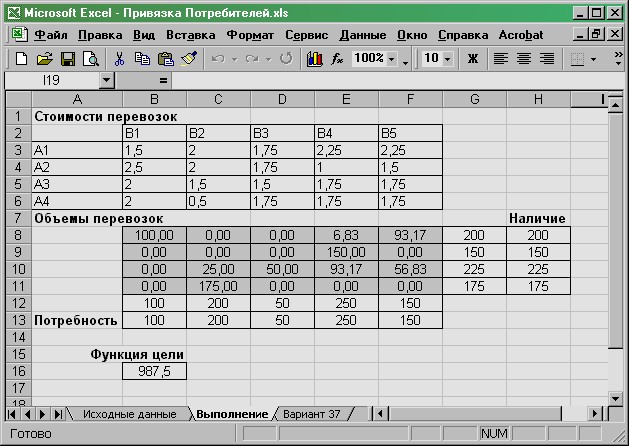Image resolution: width=629 pixels, height=446 pixels.
Task: Center text alignment
Action: point(524,59)
